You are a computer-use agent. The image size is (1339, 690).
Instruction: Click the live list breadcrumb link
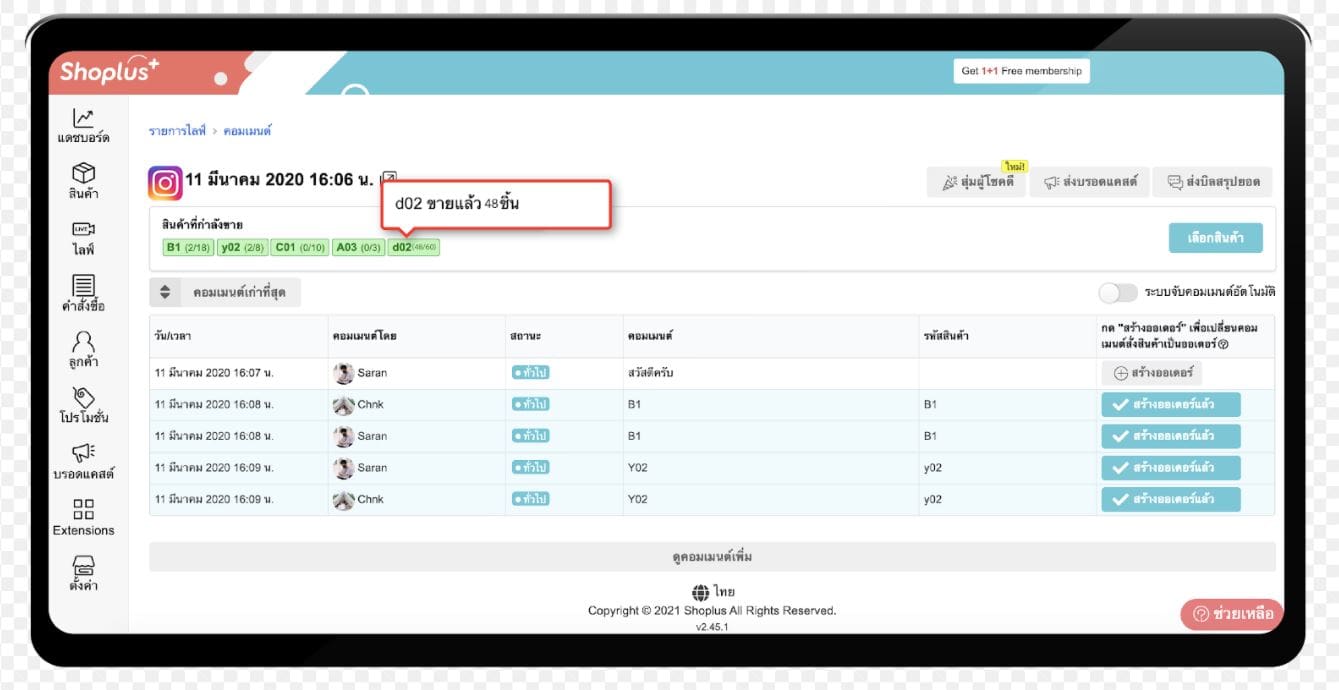177,131
